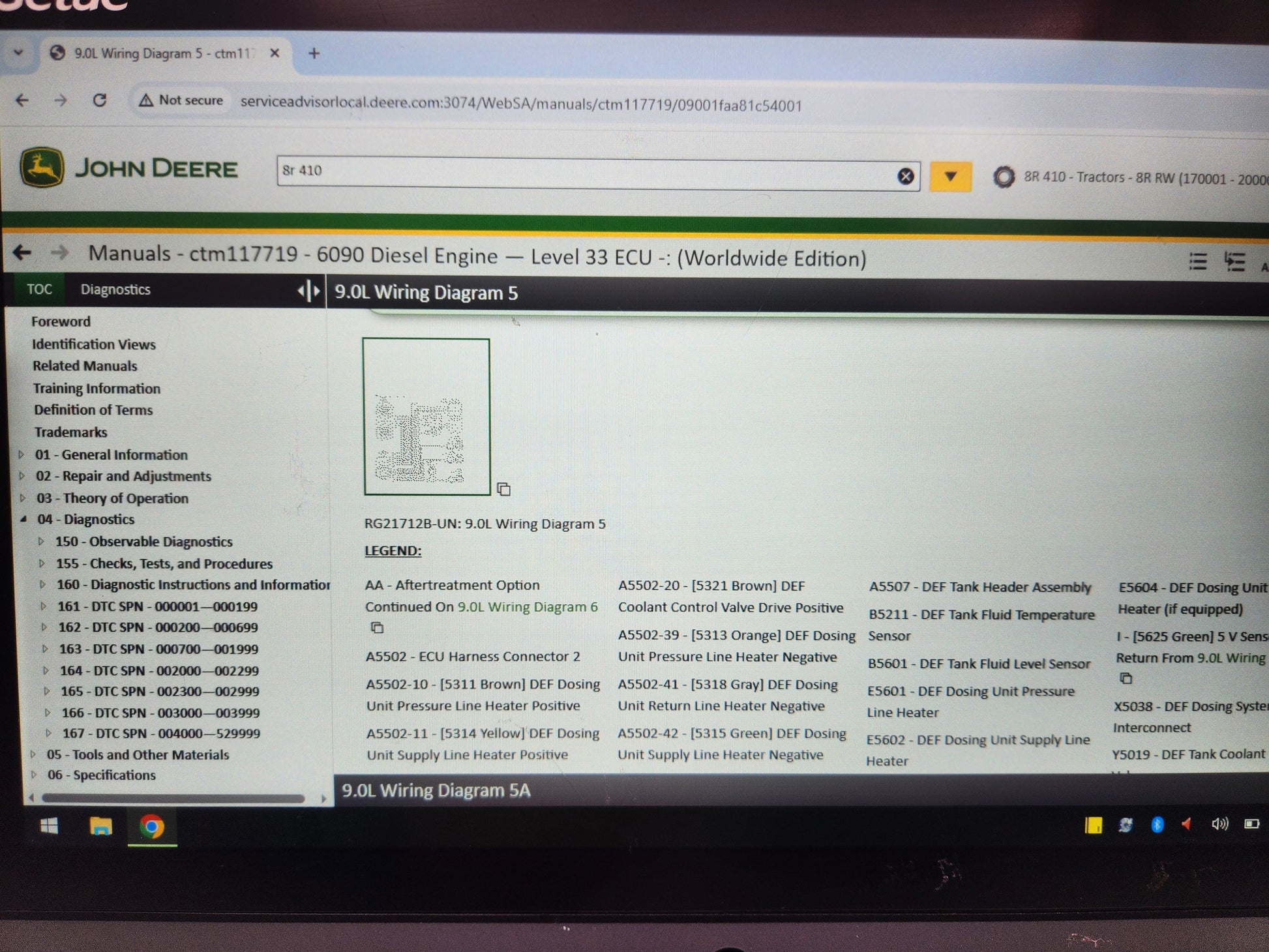Open Identification Views
Viewport: 1269px width, 952px height.
tap(94, 344)
